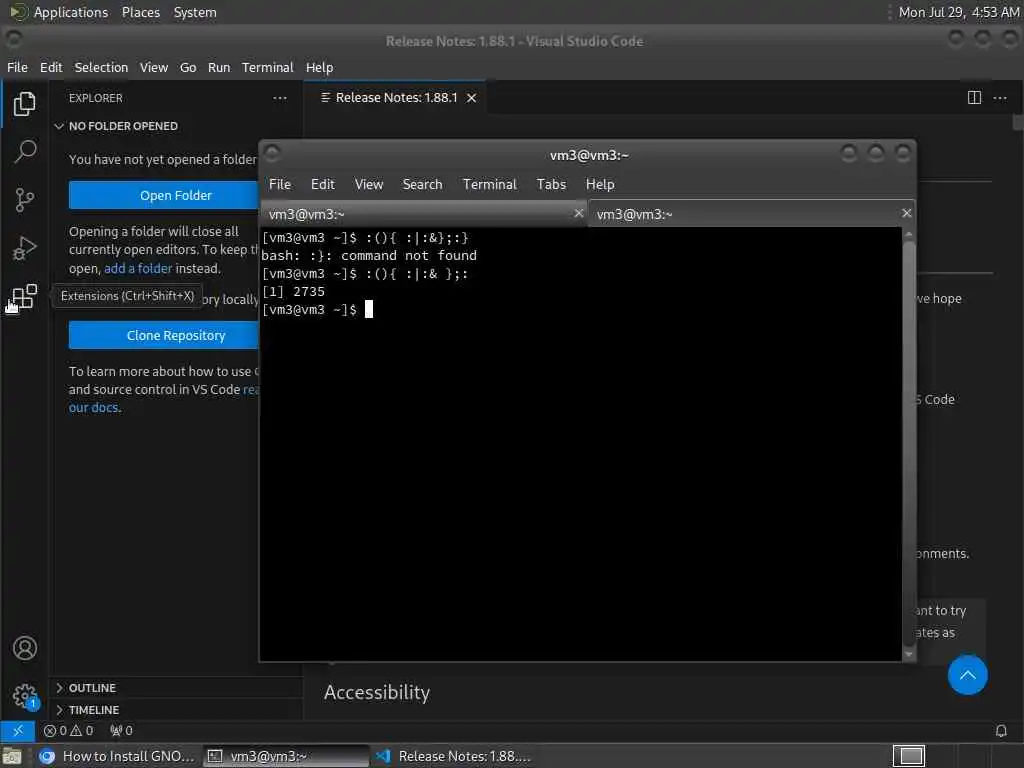The height and width of the screenshot is (768, 1024).
Task: Close the Release Notes 1.88.1 tab
Action: pyautogui.click(x=472, y=98)
